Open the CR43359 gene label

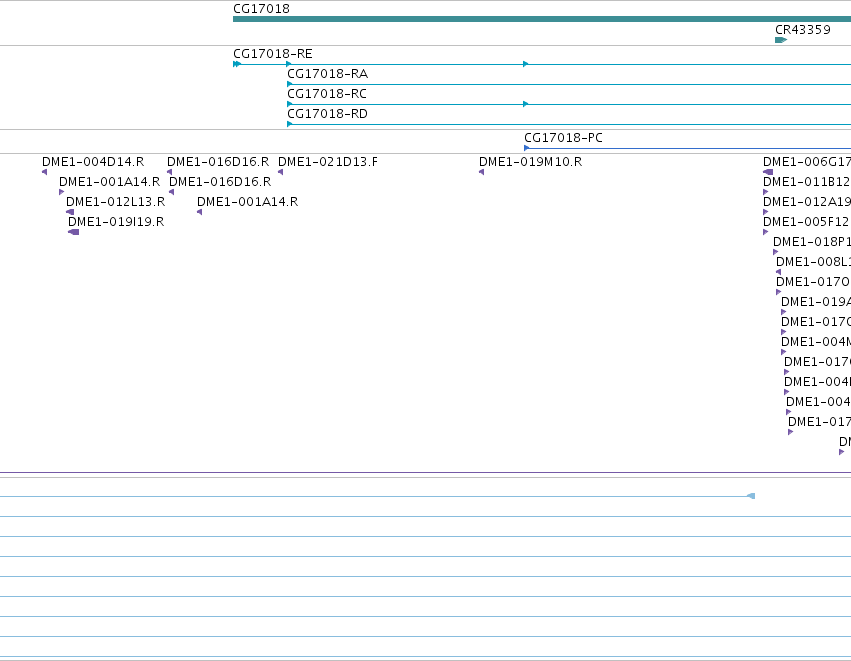click(x=803, y=30)
